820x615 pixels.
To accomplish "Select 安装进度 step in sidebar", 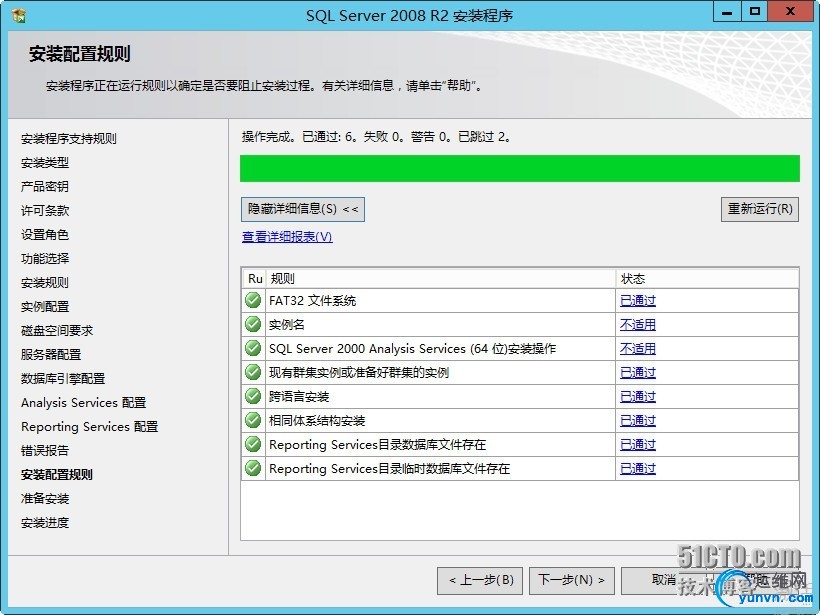I will click(45, 523).
